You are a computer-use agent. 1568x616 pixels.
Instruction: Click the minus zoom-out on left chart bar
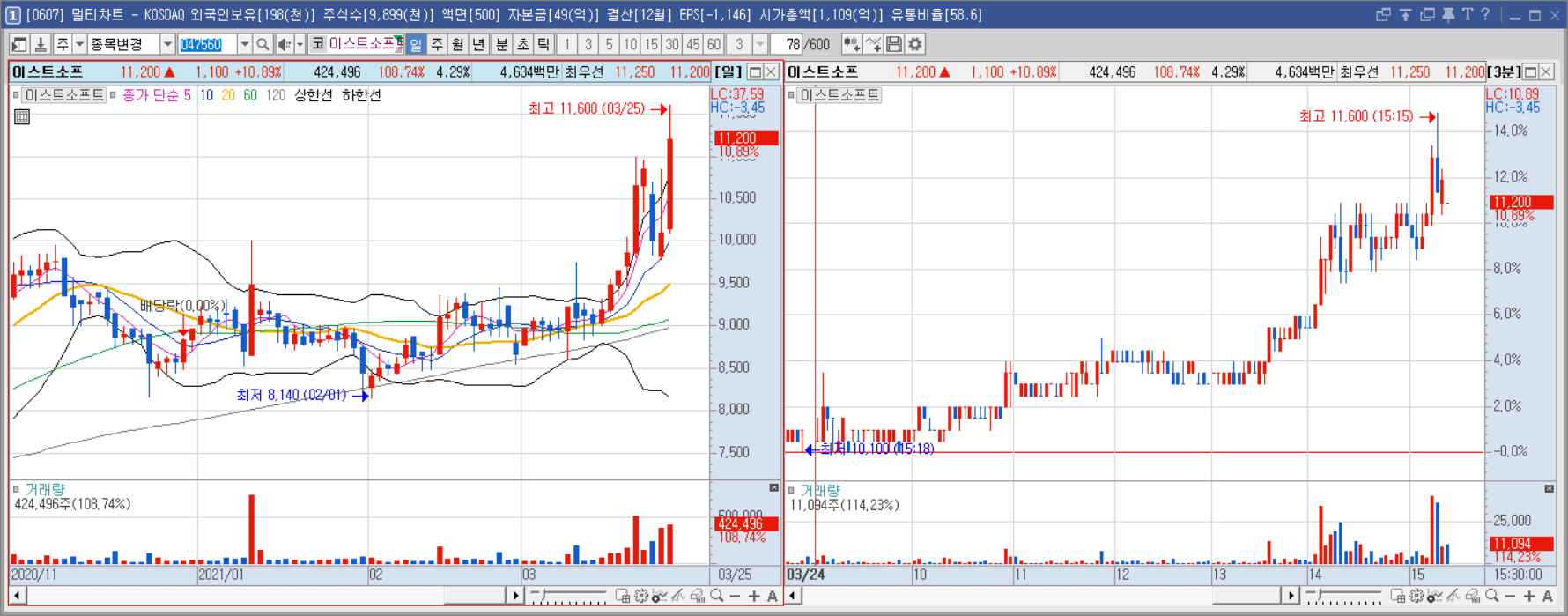pos(736,597)
